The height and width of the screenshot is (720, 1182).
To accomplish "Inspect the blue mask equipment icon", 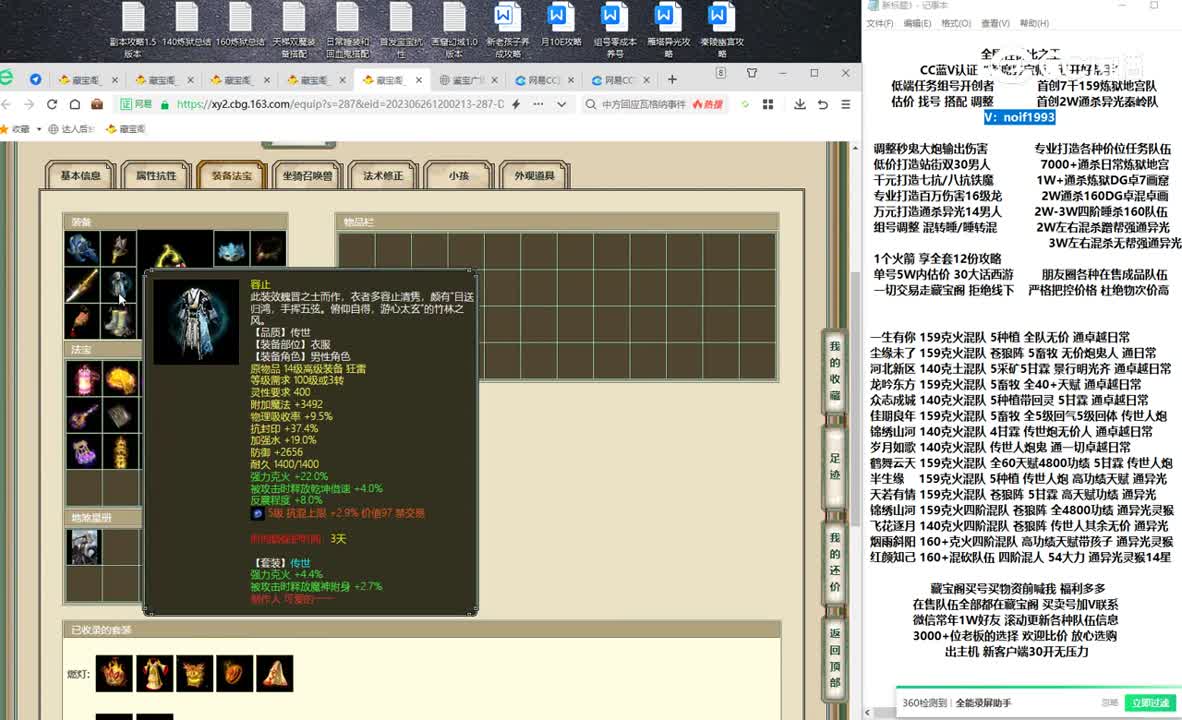I will tap(231, 250).
